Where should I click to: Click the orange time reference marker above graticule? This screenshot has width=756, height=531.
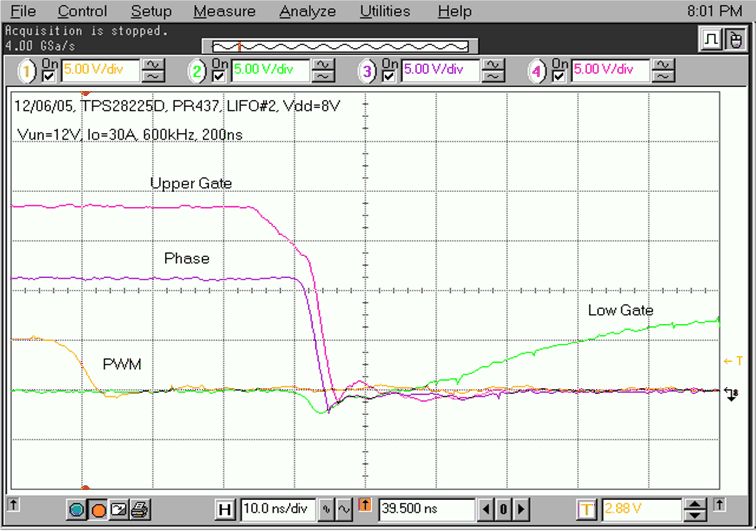point(86,93)
